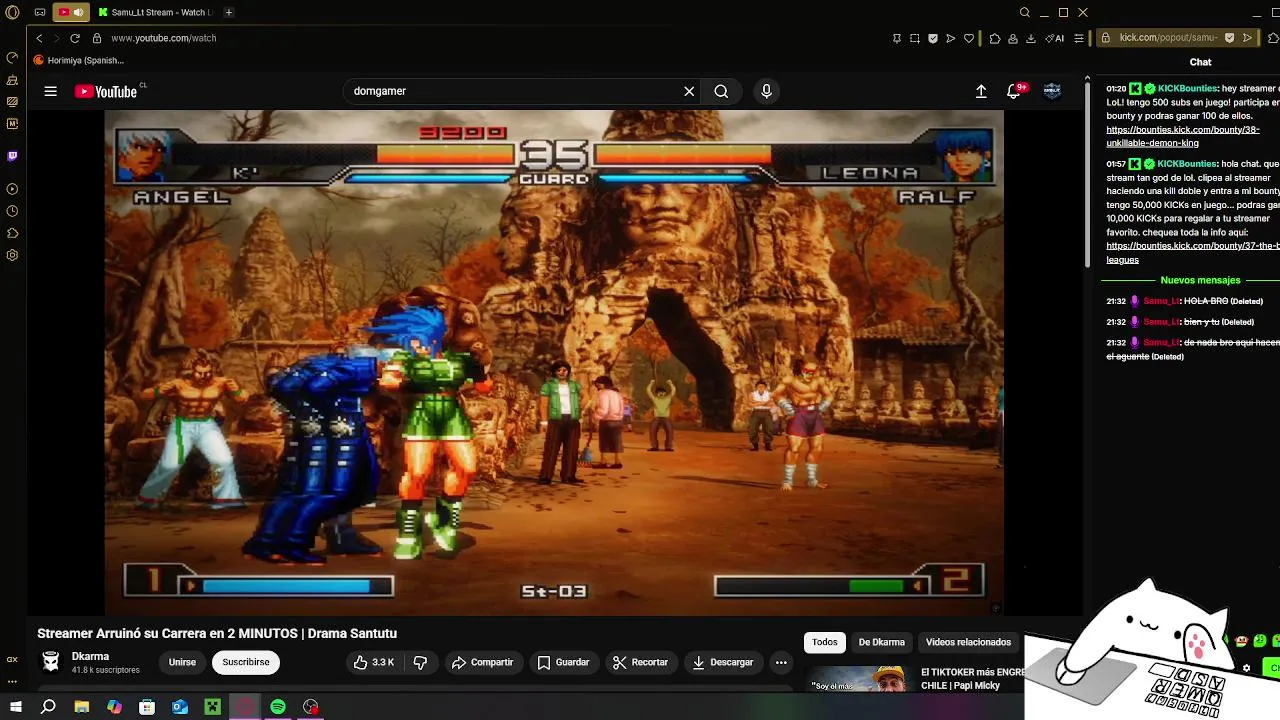
Task: Click the Unirse join button
Action: tap(182, 662)
